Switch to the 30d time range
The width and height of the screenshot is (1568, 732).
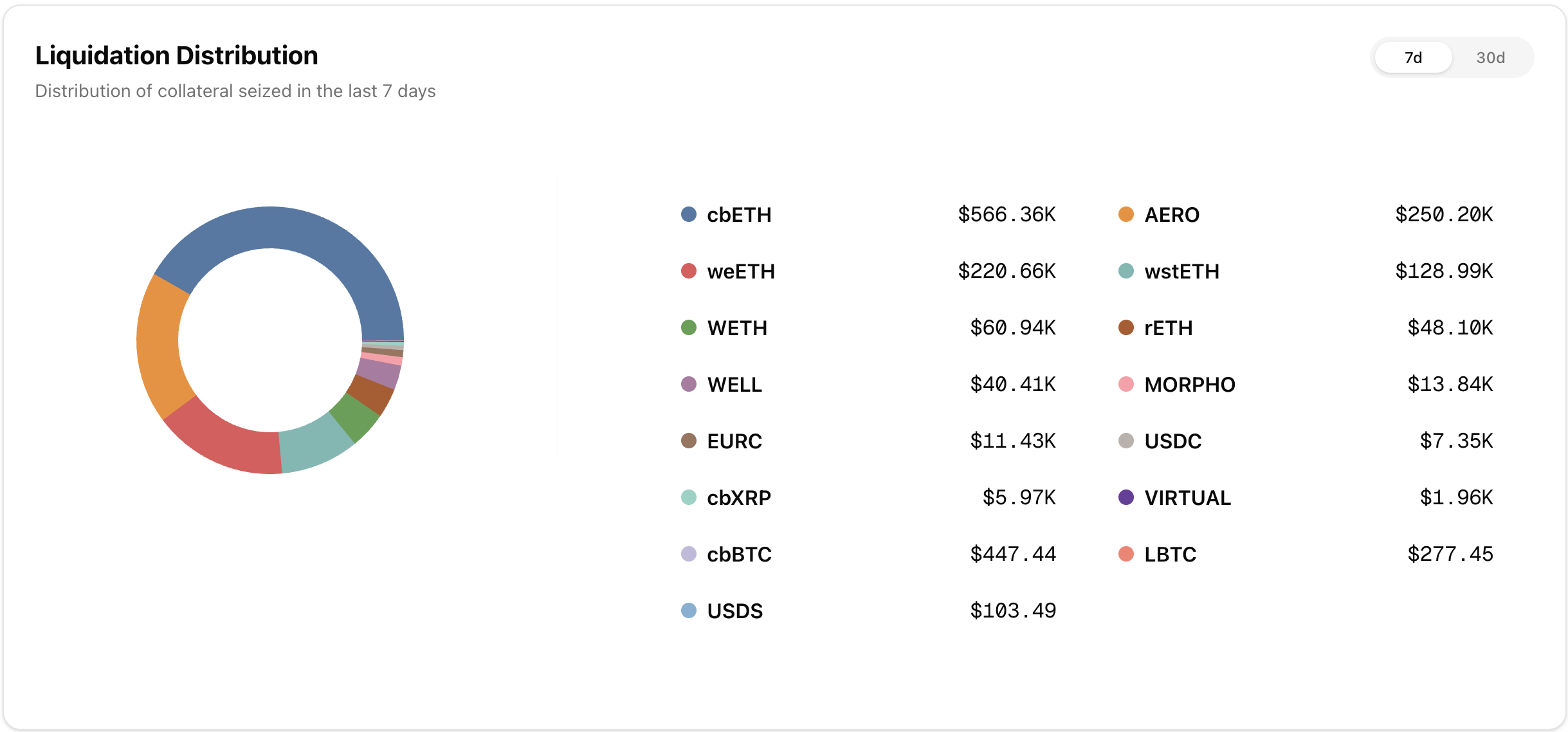pos(1490,58)
